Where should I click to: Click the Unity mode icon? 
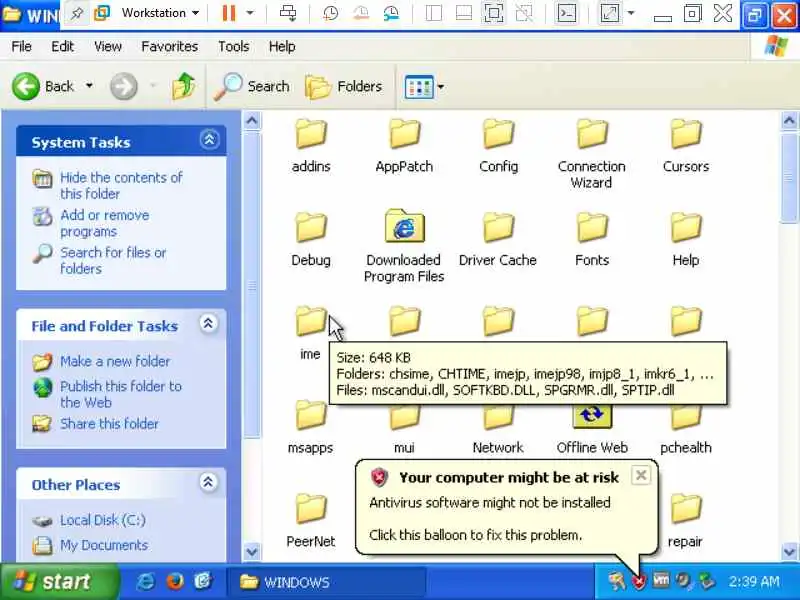pyautogui.click(x=524, y=13)
